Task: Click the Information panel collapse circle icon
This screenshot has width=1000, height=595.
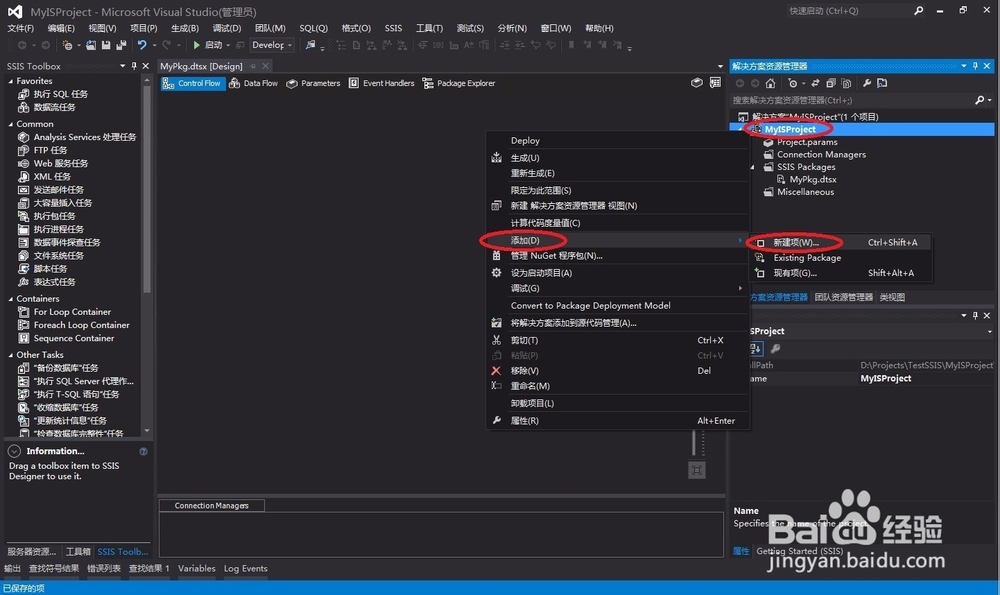Action: (14, 451)
